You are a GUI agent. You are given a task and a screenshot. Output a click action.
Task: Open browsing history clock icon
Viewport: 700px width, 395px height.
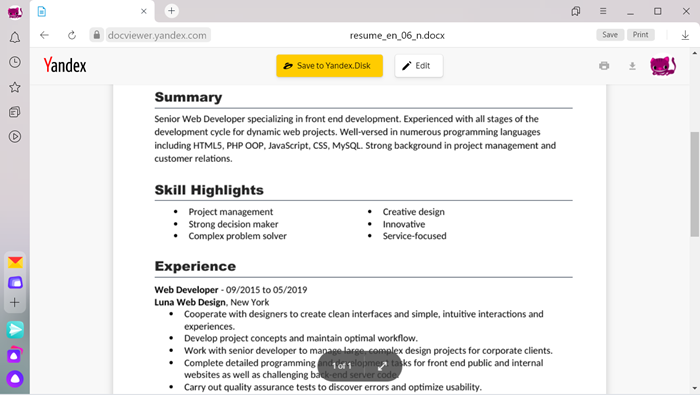15,62
